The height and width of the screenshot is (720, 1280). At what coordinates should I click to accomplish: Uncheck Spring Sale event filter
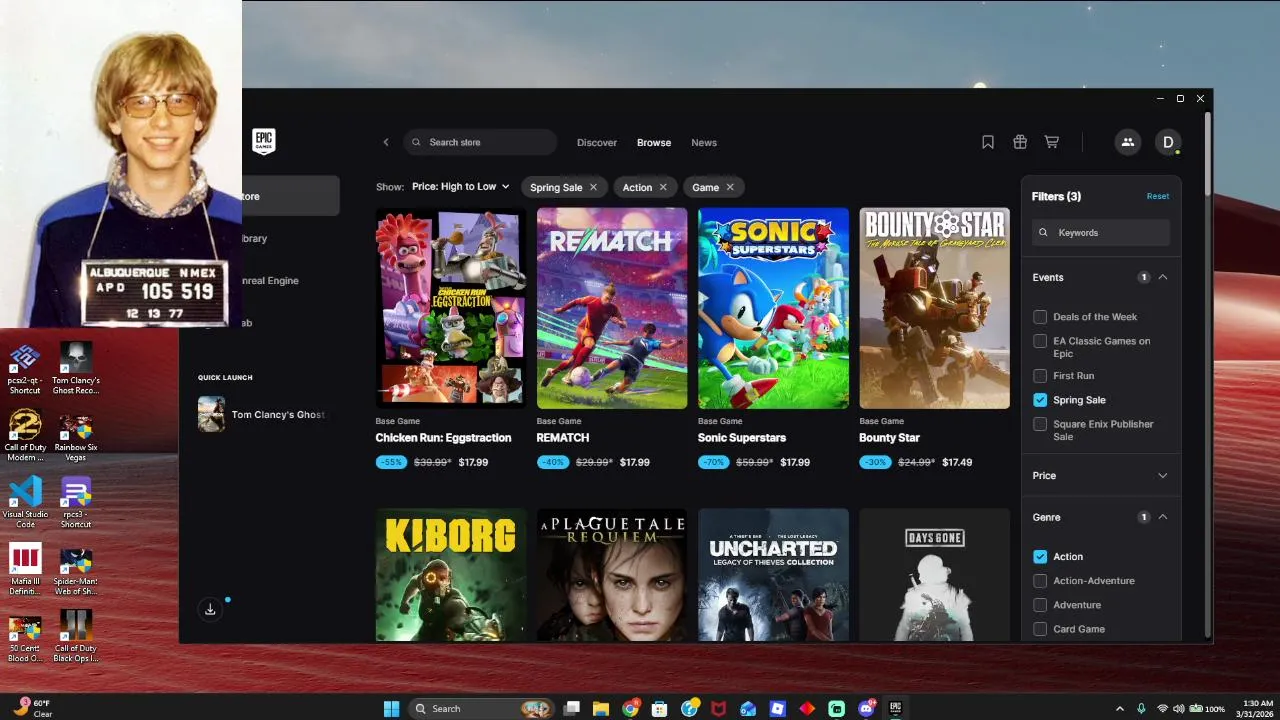point(1040,400)
